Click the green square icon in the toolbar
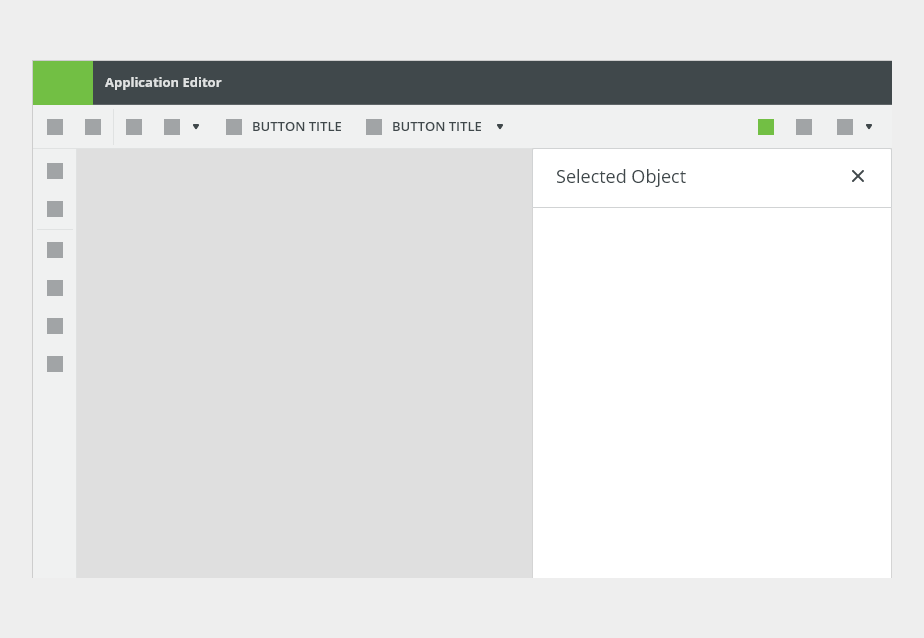This screenshot has height=638, width=924. 765,127
